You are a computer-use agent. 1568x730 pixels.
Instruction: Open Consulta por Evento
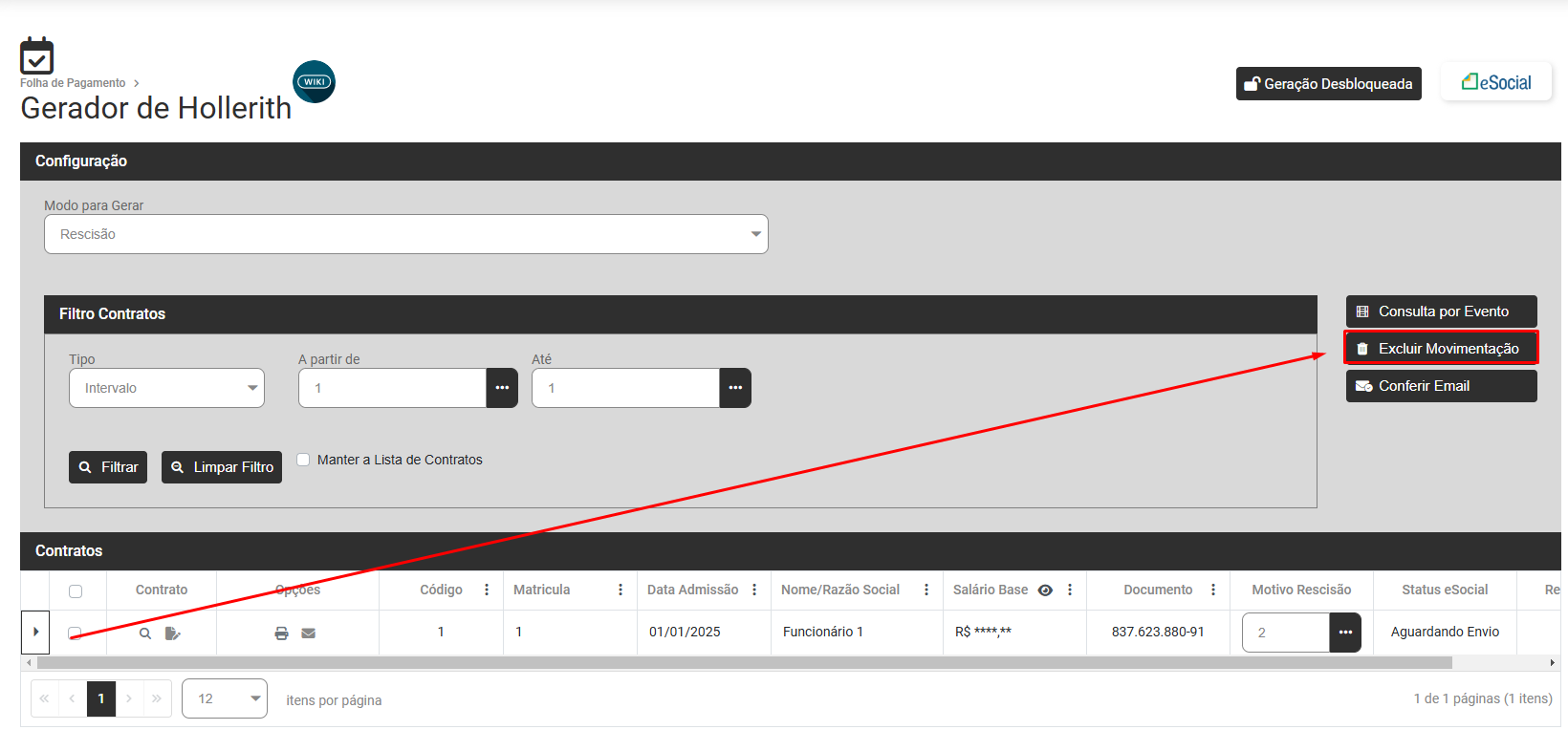(1442, 311)
